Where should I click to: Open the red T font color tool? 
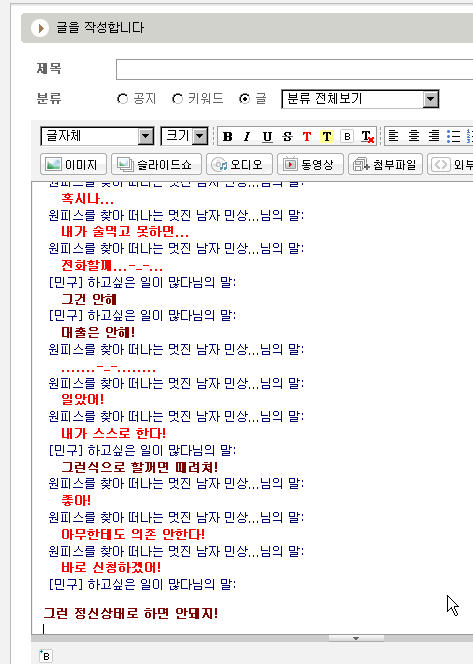[x=307, y=136]
